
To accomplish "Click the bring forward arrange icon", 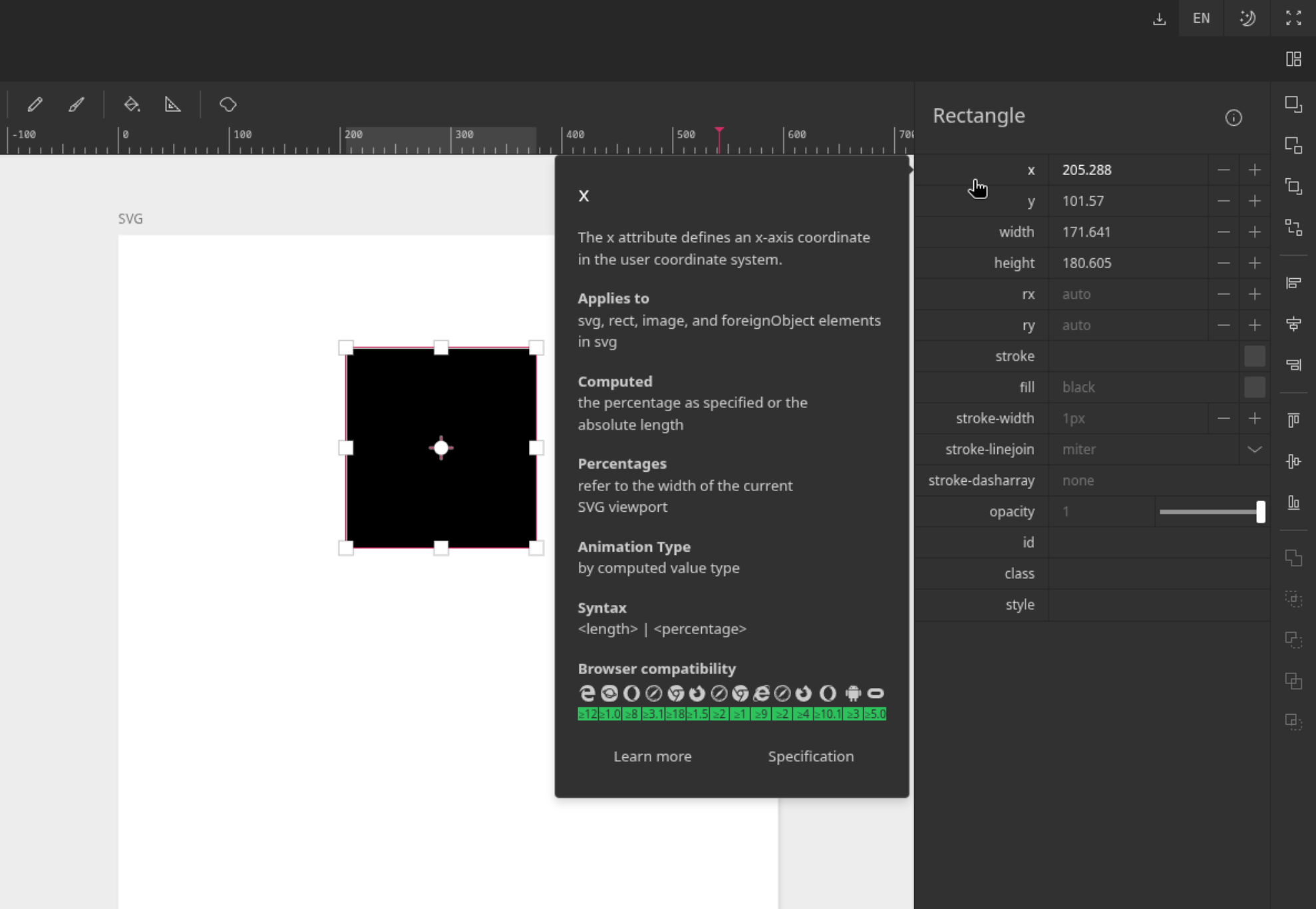I will (1293, 104).
